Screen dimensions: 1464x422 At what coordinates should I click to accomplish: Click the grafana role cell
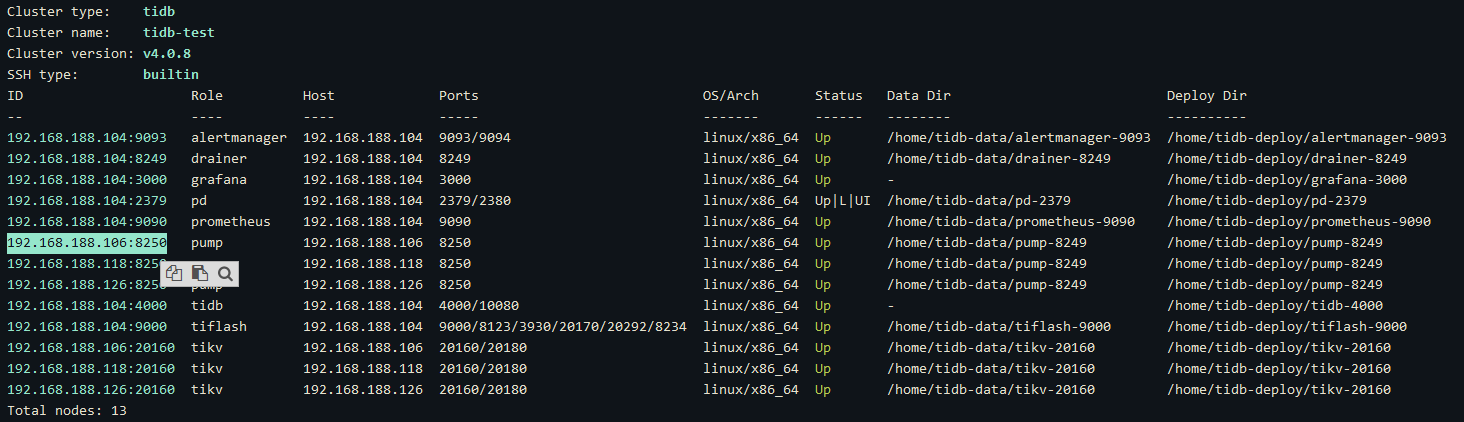coord(219,180)
